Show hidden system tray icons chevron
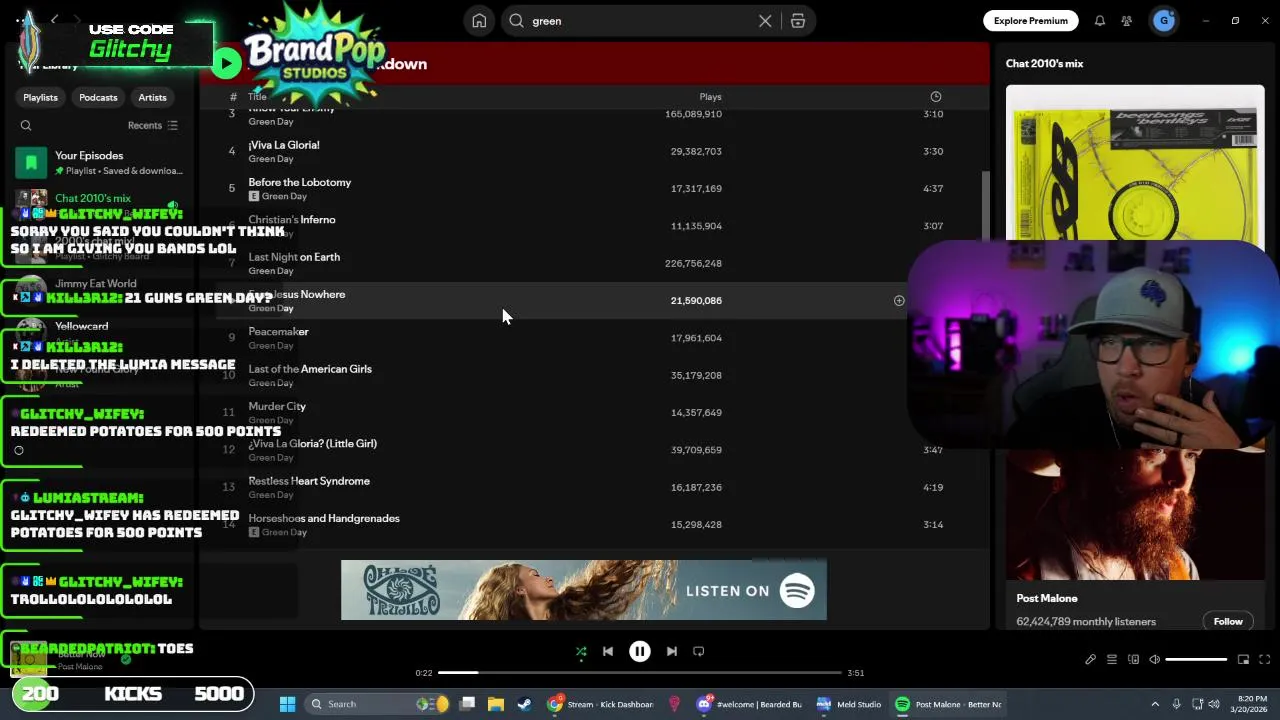This screenshot has height=720, width=1280. (x=1155, y=704)
